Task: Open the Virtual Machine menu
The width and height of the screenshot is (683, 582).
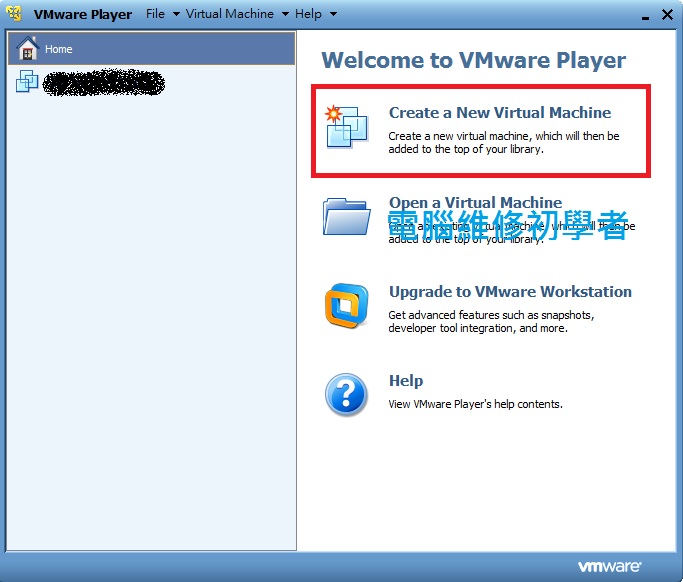Action: (x=230, y=14)
